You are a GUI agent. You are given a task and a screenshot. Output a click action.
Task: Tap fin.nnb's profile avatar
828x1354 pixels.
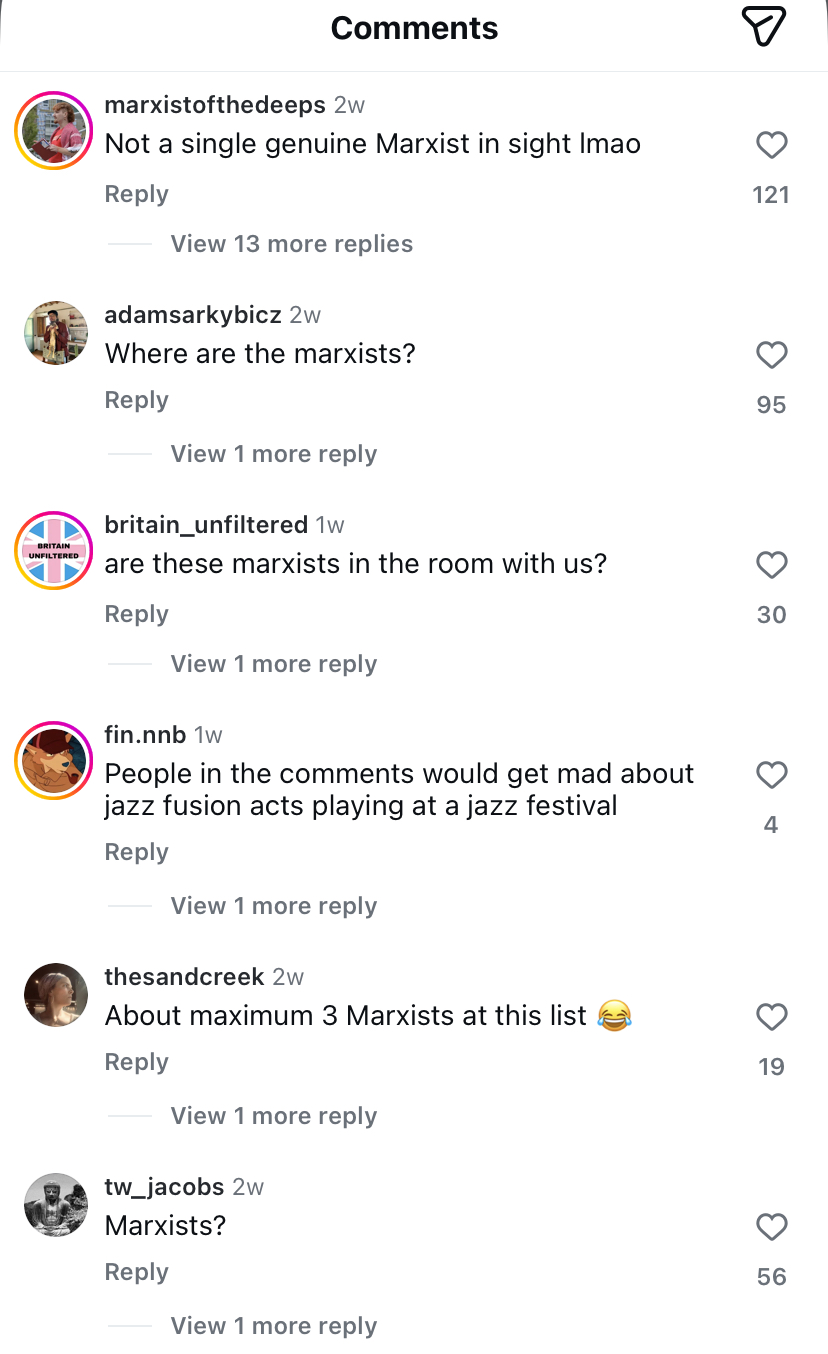tap(54, 760)
